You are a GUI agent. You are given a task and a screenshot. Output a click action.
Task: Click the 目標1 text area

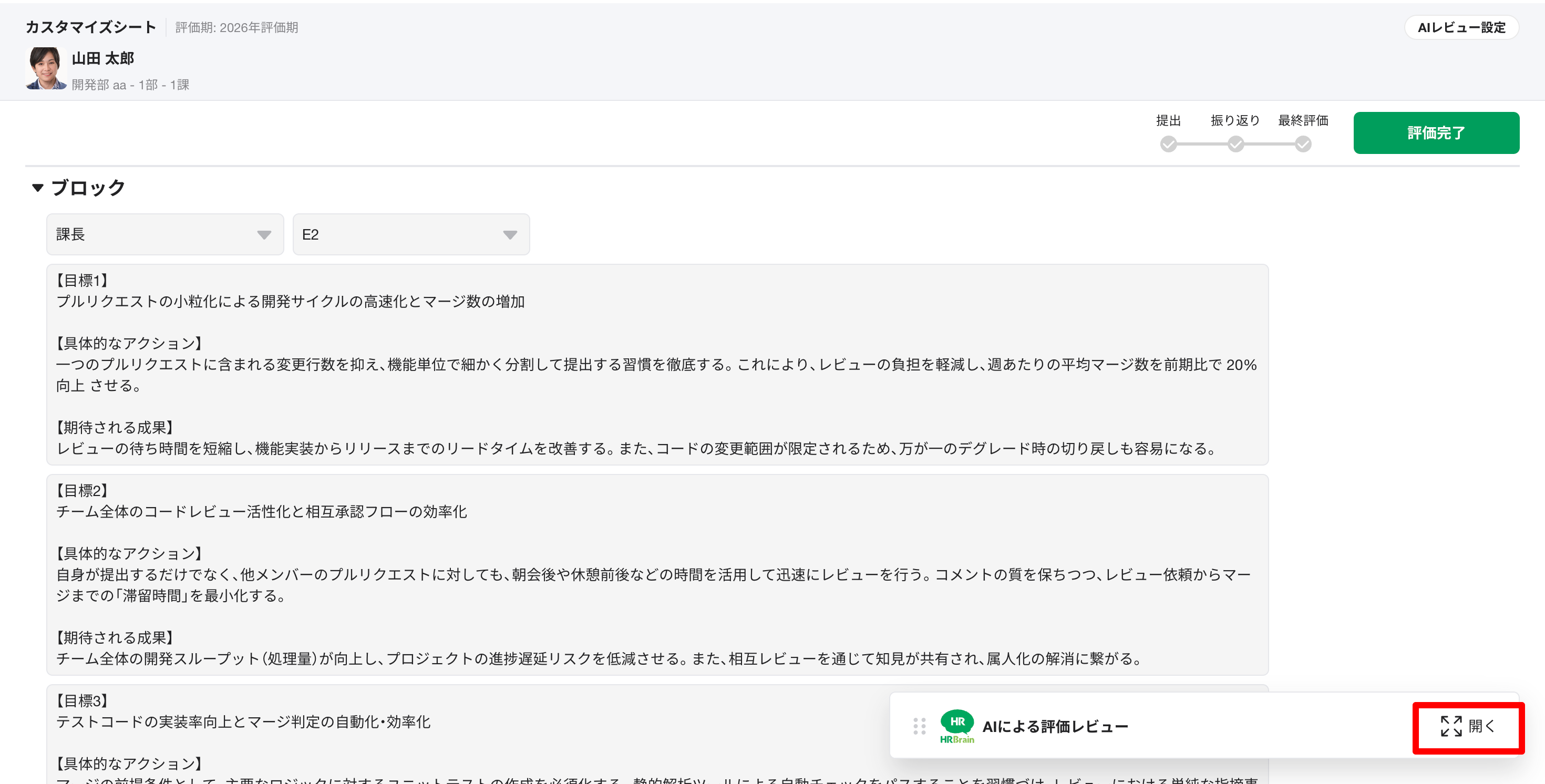(657, 364)
